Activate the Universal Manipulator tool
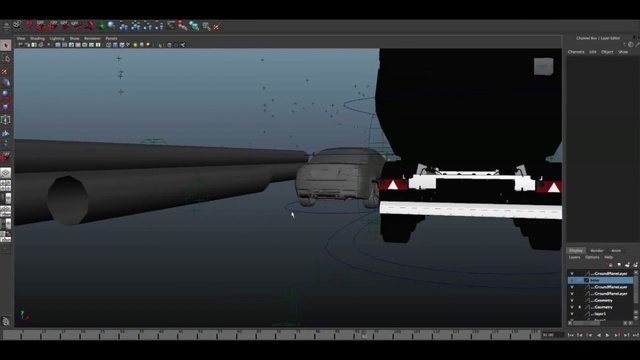640x360 pixels. pos(6,120)
